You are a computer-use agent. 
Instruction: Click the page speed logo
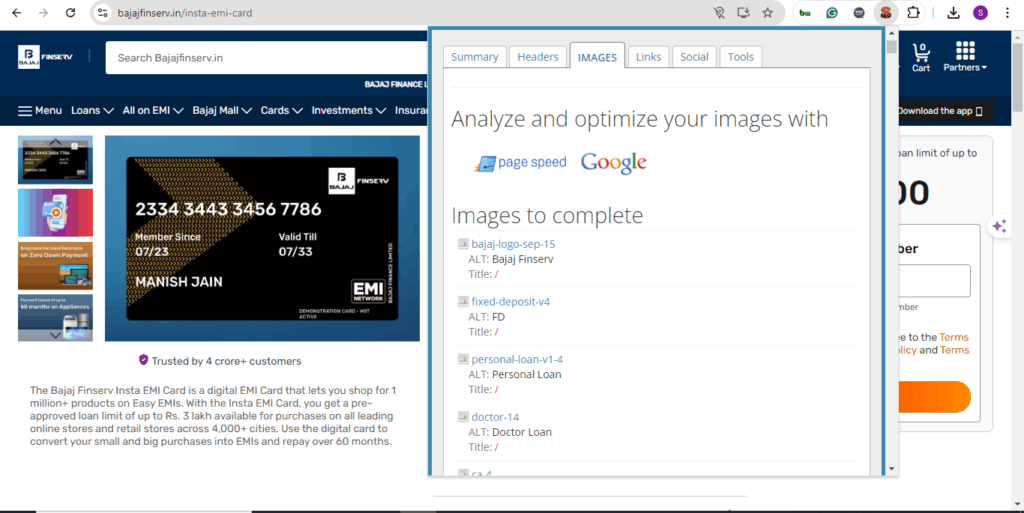tap(520, 163)
